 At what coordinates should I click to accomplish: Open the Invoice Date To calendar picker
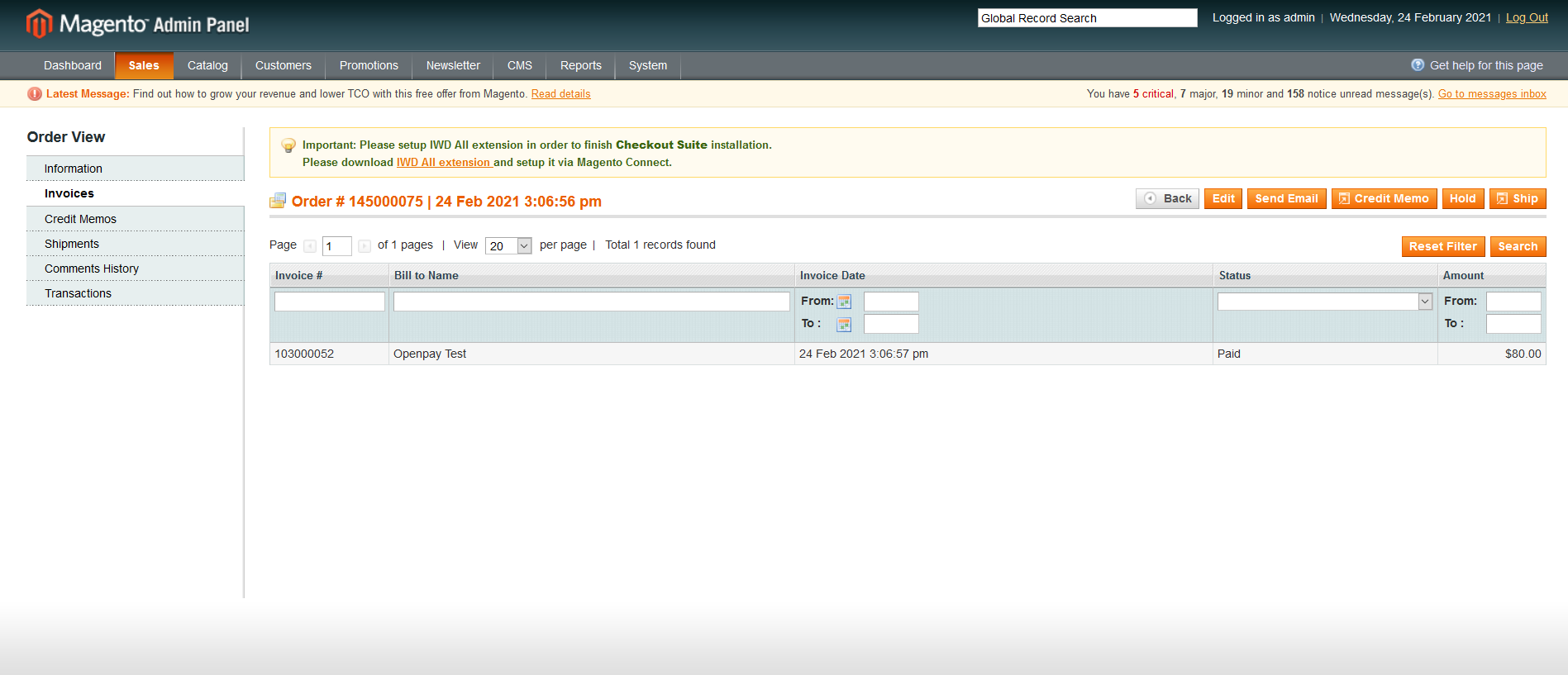[x=844, y=325]
